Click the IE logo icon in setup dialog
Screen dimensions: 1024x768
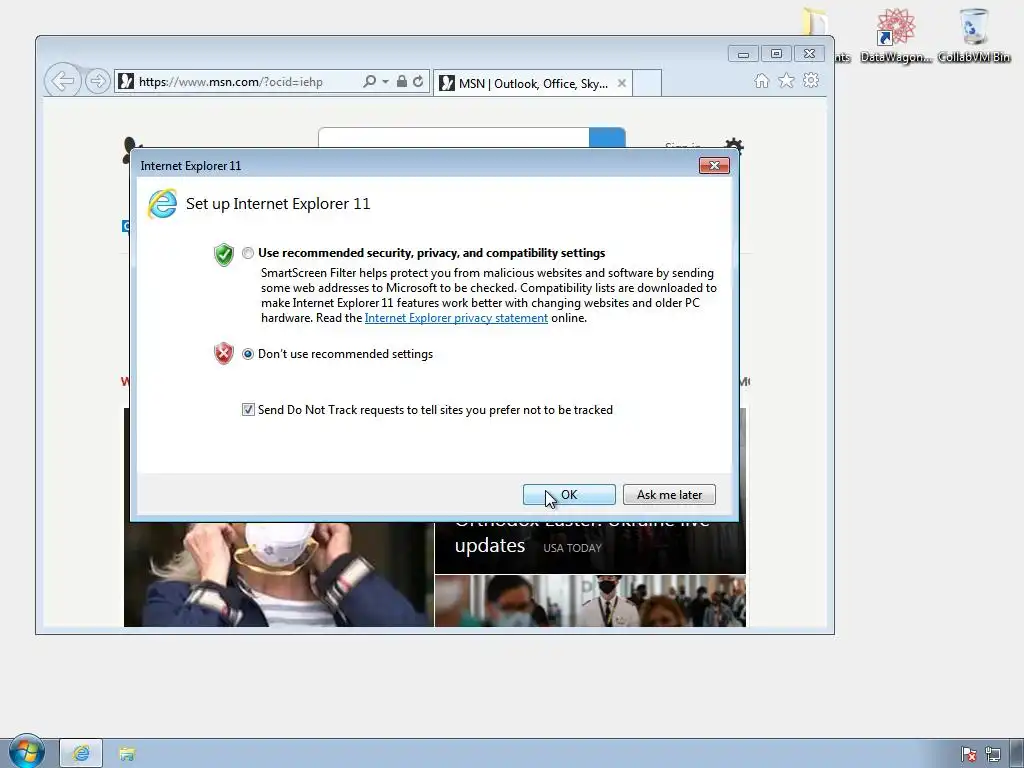click(x=162, y=204)
